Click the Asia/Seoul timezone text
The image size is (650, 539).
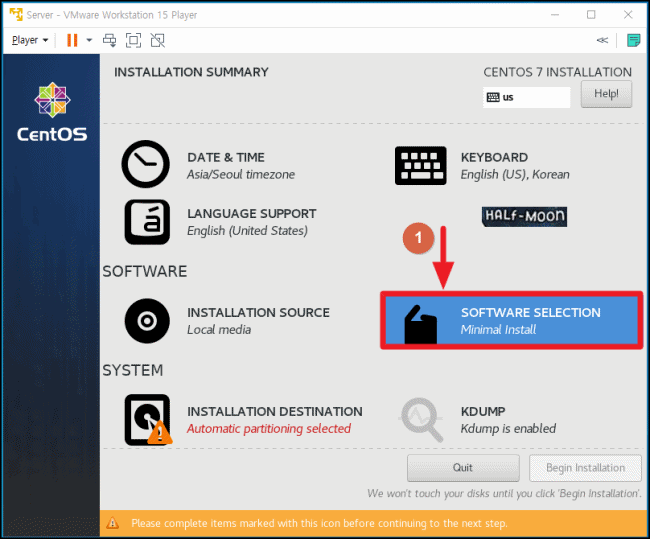(x=241, y=175)
